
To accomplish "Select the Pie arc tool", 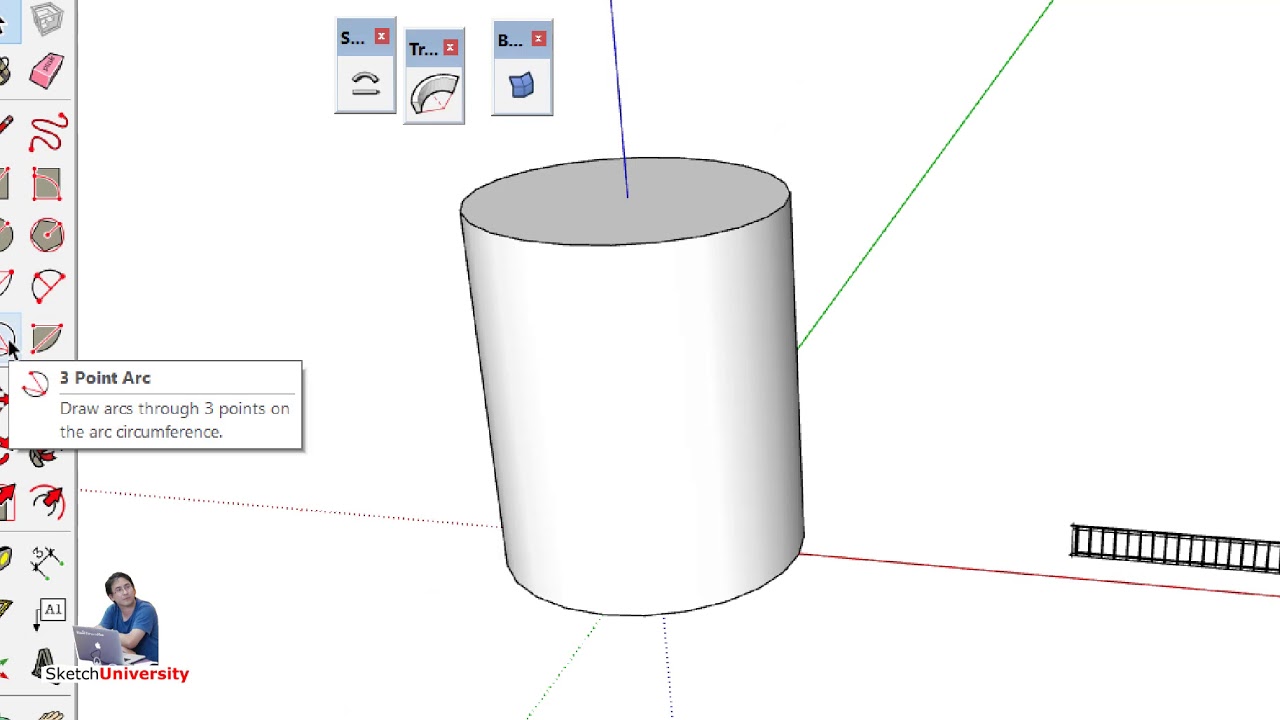I will [x=47, y=339].
